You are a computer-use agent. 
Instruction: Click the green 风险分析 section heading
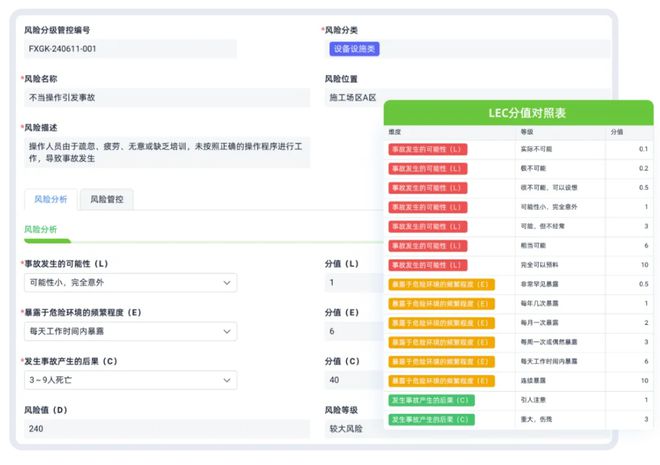click(x=40, y=229)
